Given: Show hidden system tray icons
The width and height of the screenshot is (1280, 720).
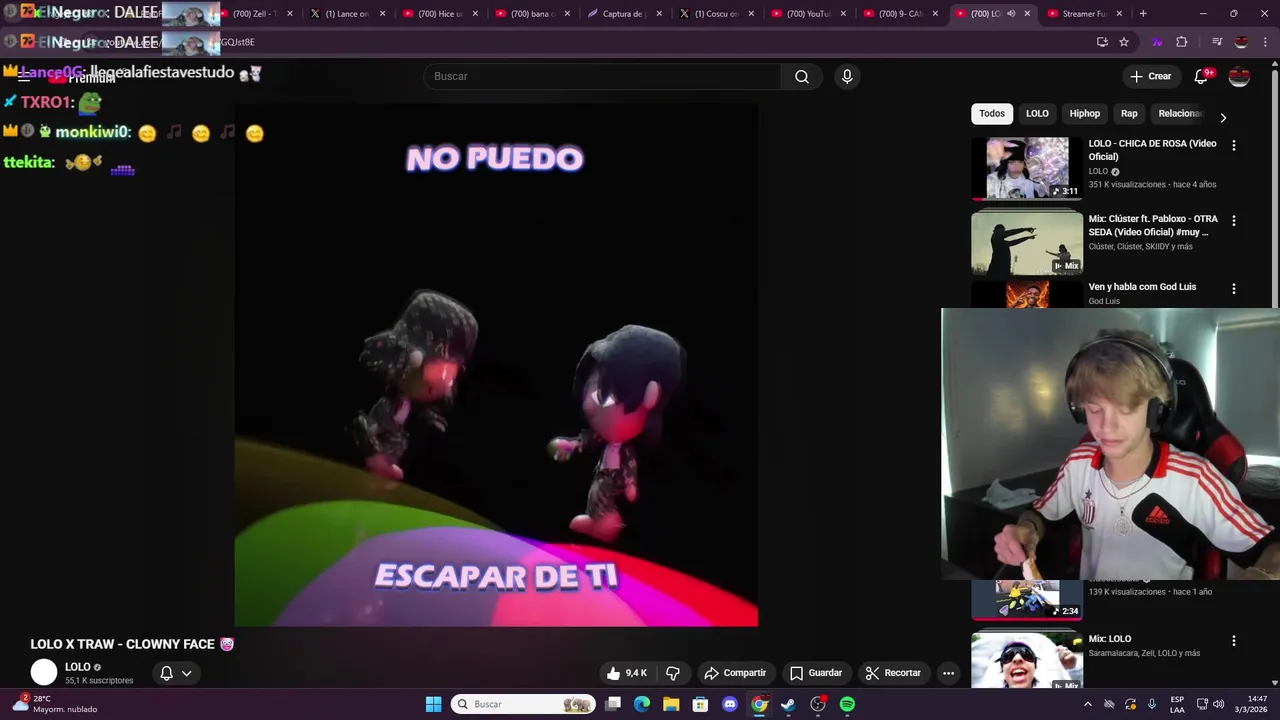Looking at the screenshot, I should (1087, 704).
